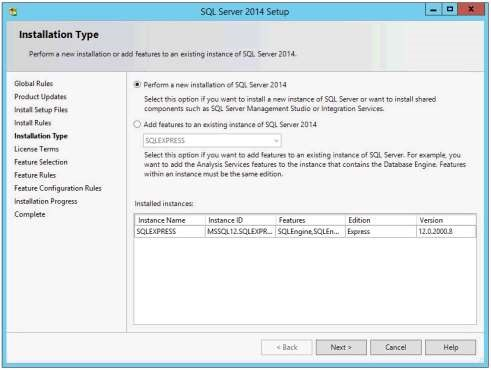Select Complete step in sidebar

[30, 214]
